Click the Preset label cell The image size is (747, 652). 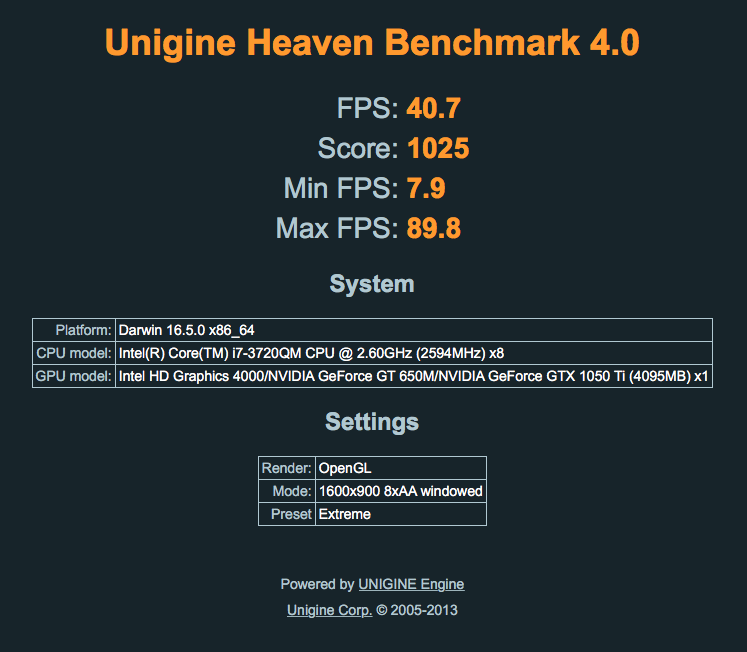point(287,514)
